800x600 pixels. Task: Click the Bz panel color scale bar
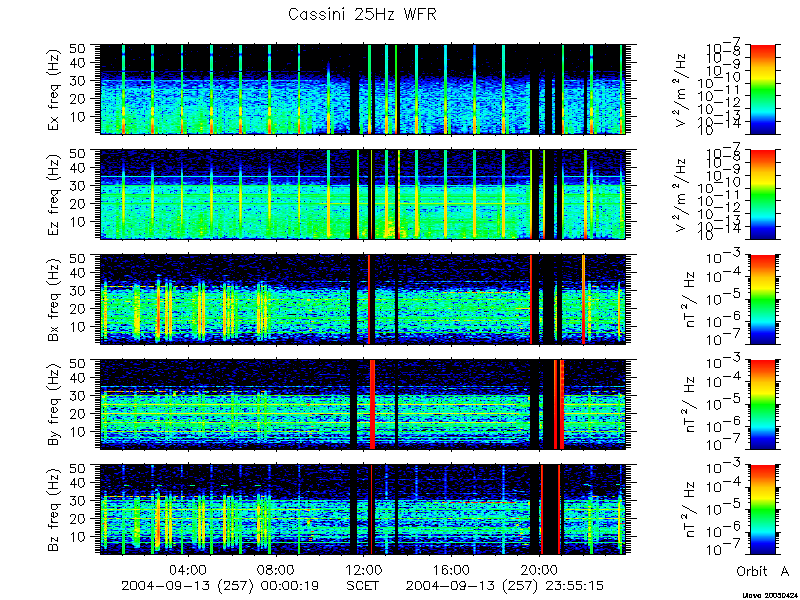click(762, 510)
